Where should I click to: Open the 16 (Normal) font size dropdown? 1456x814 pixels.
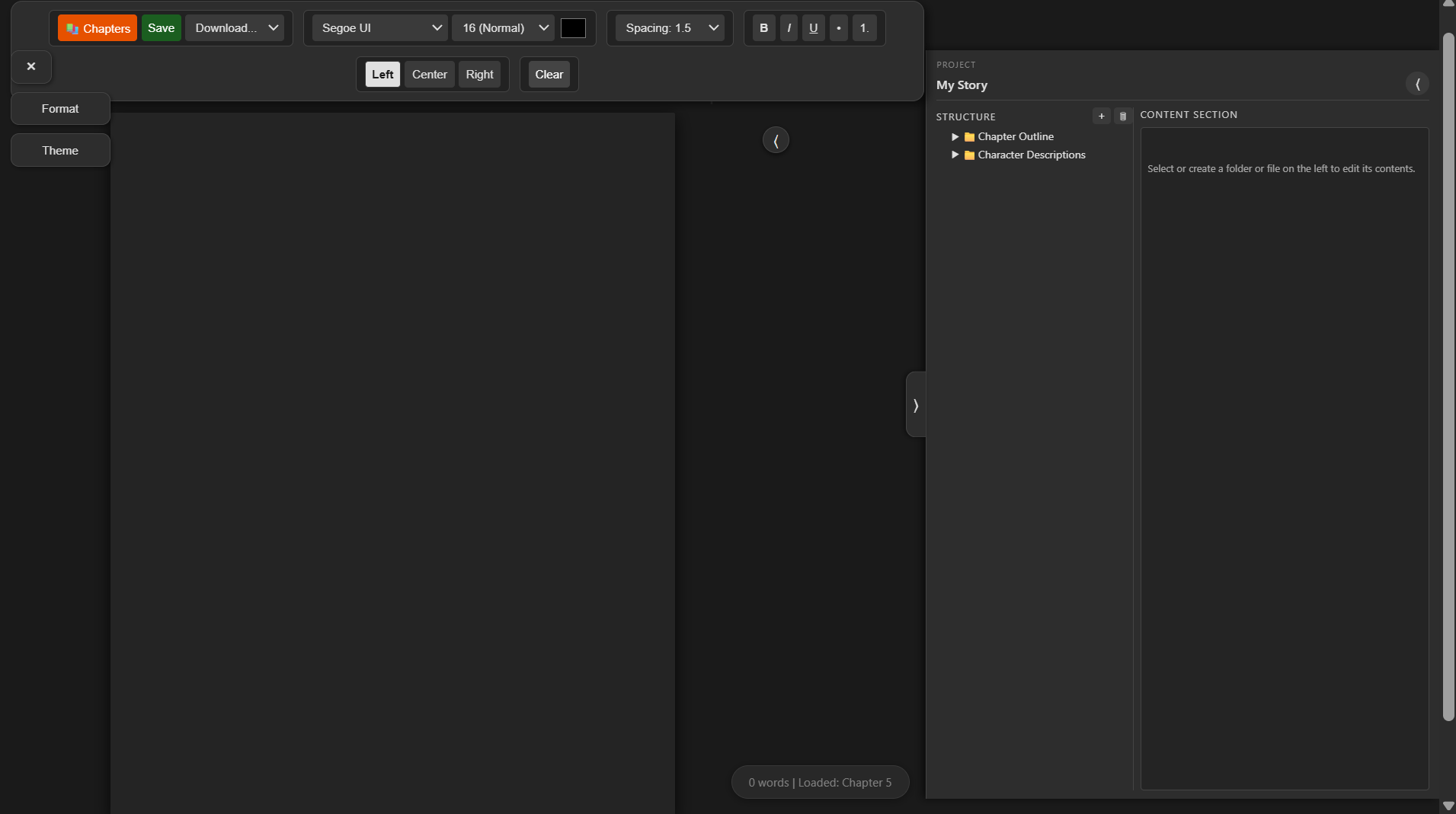tap(503, 28)
